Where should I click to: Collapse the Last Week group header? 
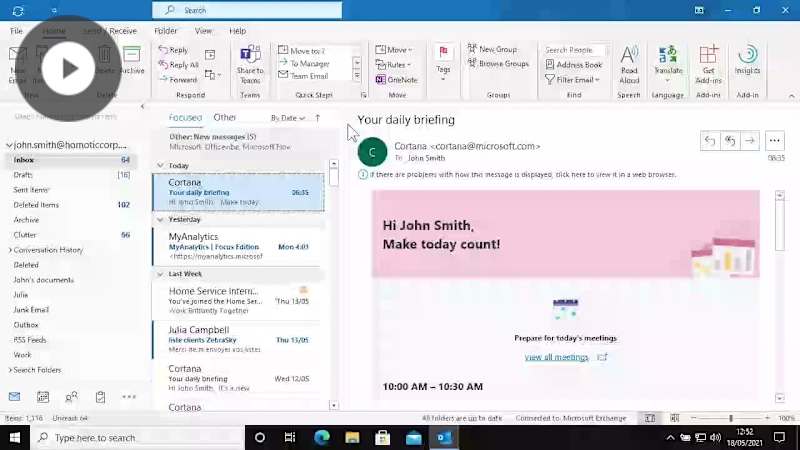click(160, 274)
